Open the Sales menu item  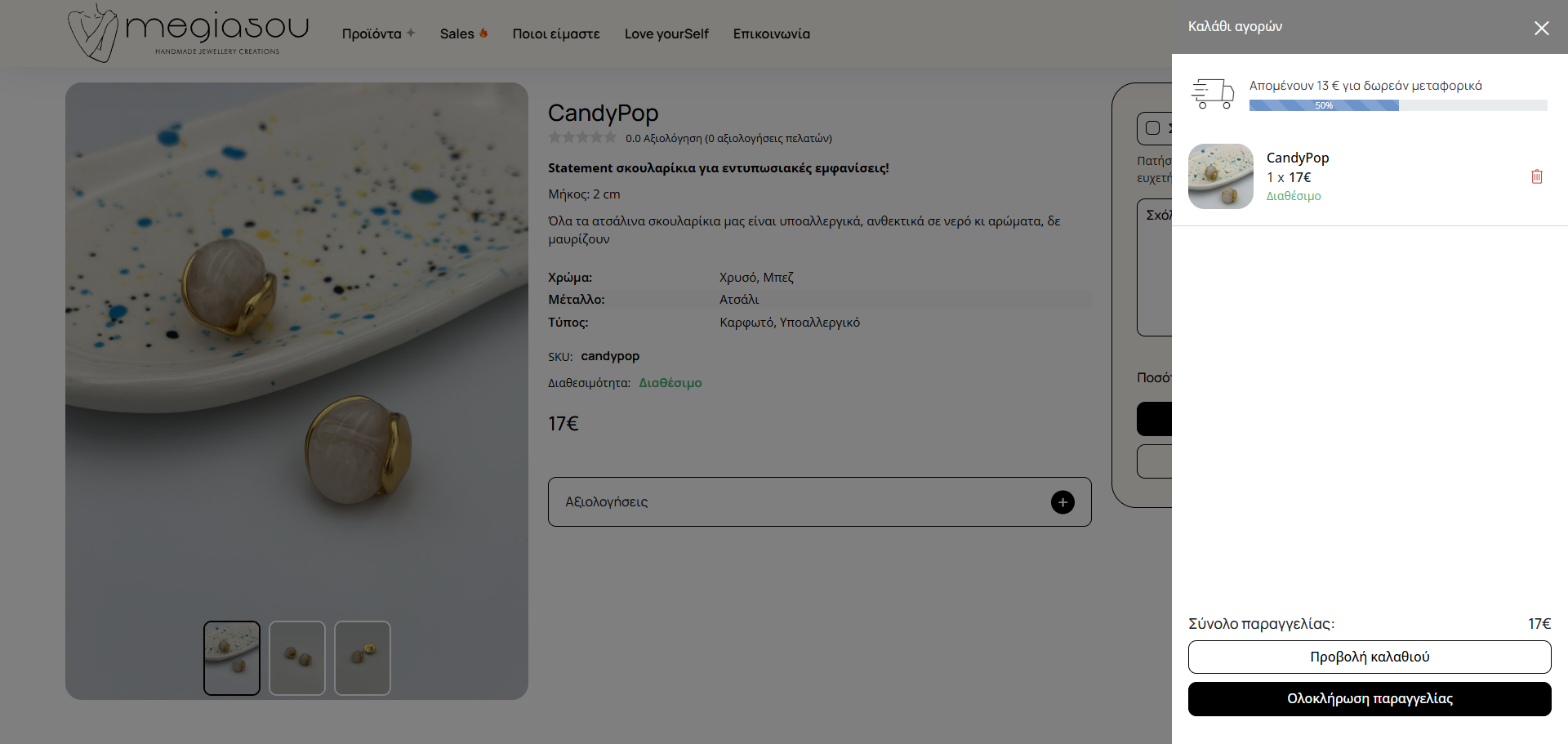(x=457, y=33)
